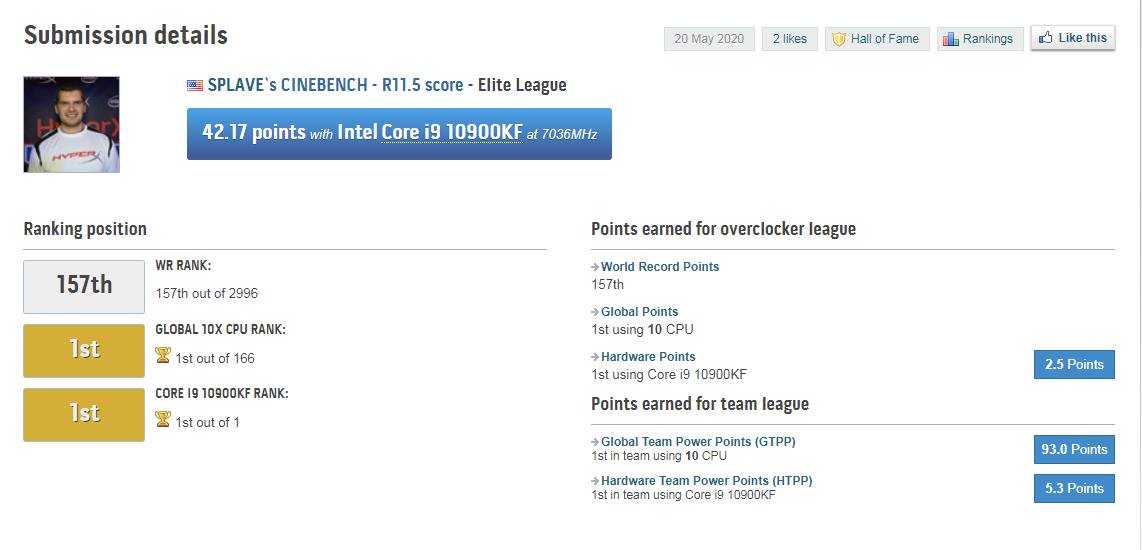
Task: Click the 93.0 Points badge
Action: click(1073, 449)
